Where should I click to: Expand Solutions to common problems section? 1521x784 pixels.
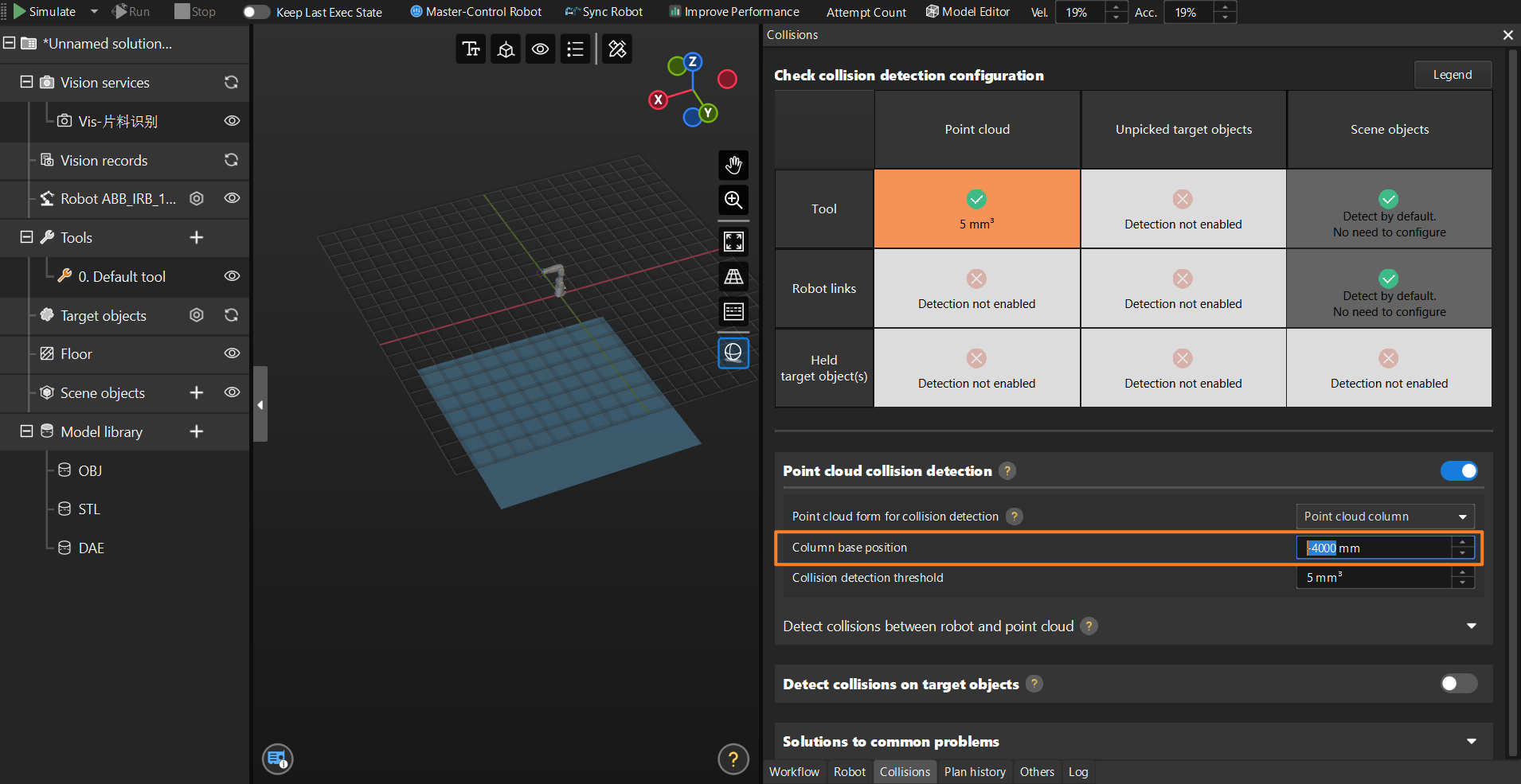point(1471,742)
